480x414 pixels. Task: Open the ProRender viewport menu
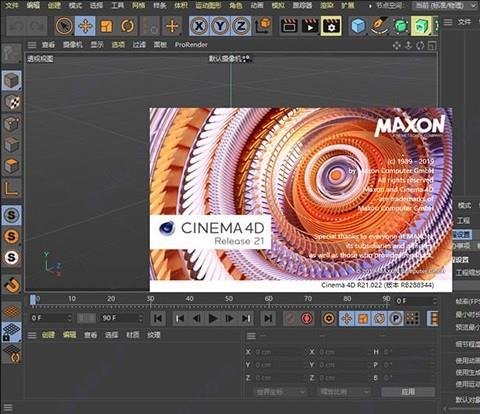191,45
